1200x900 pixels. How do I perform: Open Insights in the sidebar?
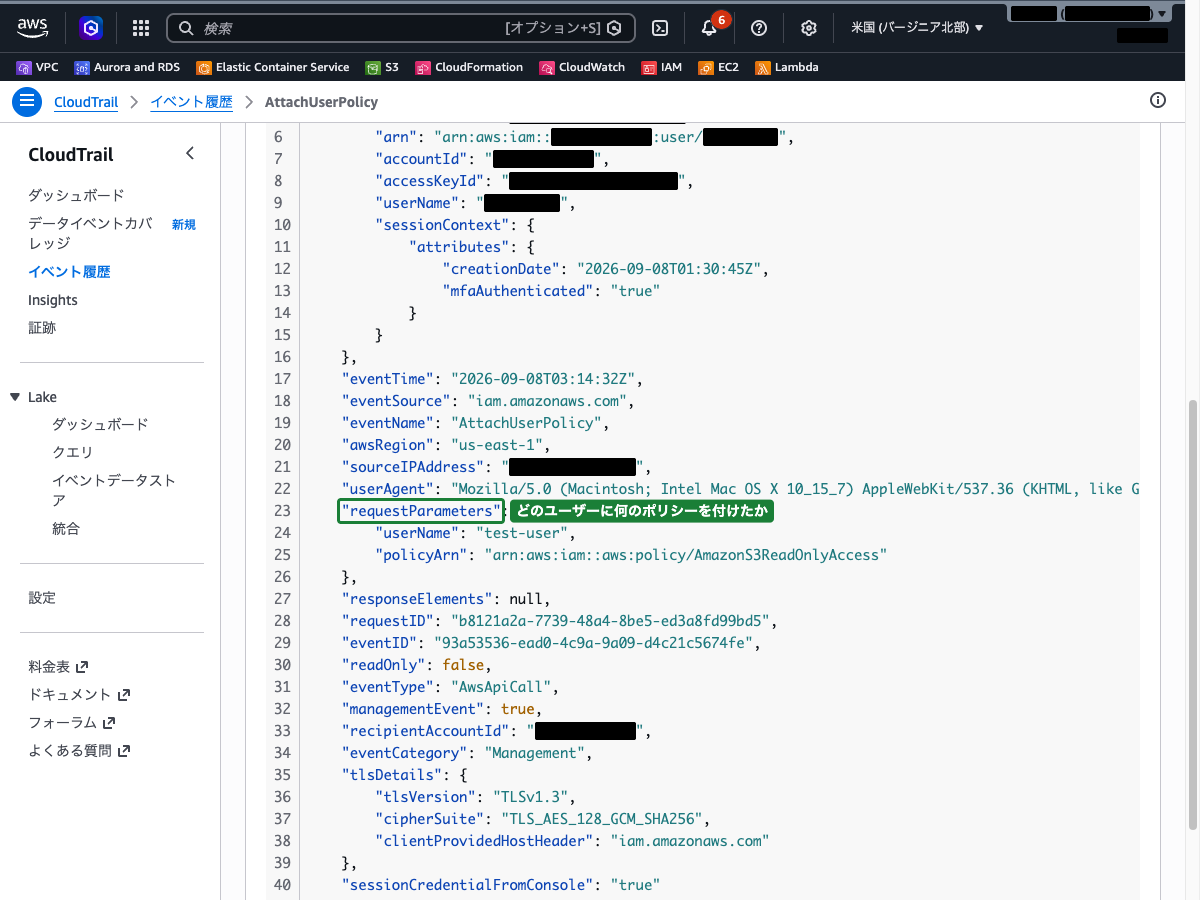[x=53, y=300]
